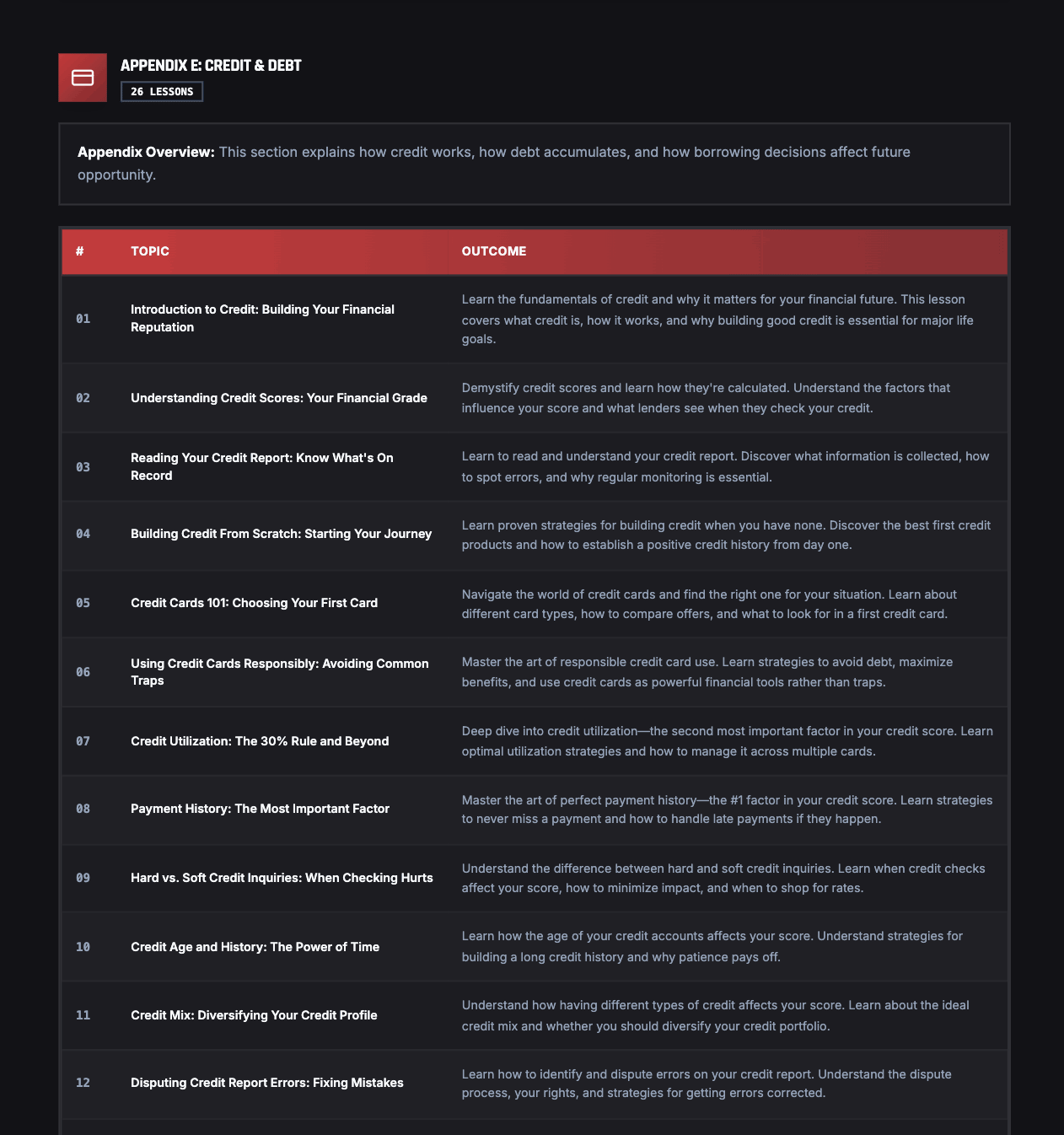
Task: Click the Appendix E: Credit & Debt heading
Action: tap(211, 66)
